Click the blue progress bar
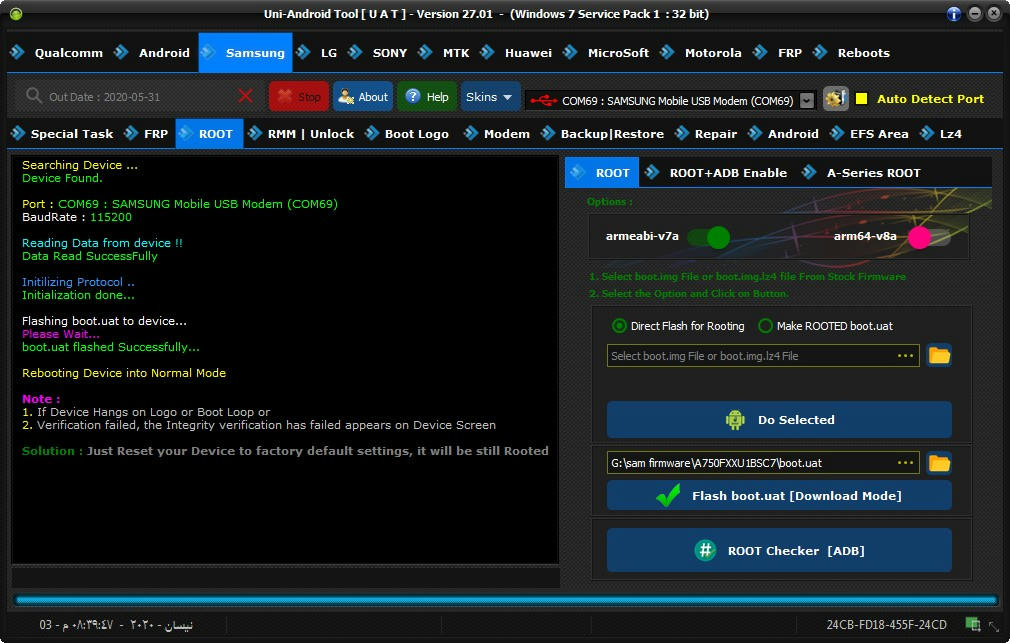The height and width of the screenshot is (643, 1010). 506,600
